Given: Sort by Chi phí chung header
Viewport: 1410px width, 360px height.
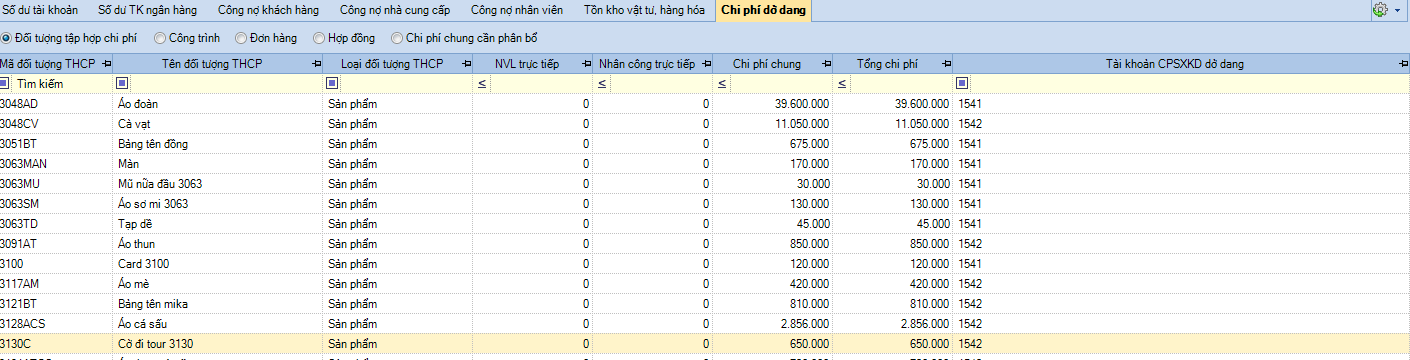Looking at the screenshot, I should tap(766, 64).
